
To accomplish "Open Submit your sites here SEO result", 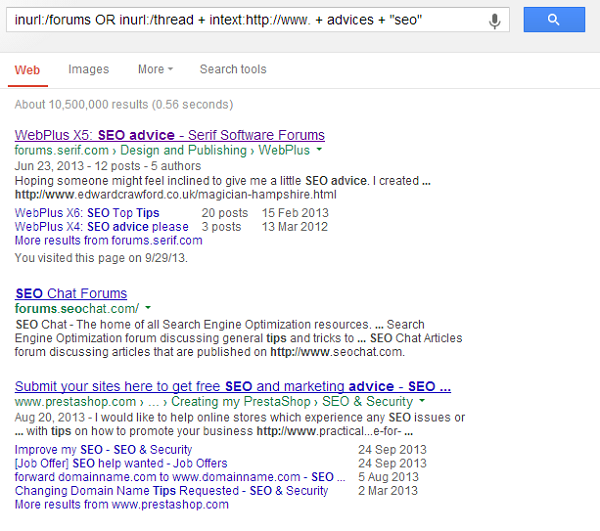I will (x=233, y=386).
